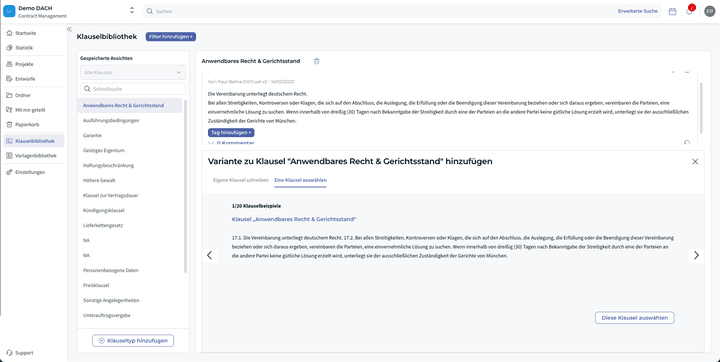This screenshot has width=720, height=362.
Task: Click the Schnellsuche input field
Action: (x=133, y=89)
